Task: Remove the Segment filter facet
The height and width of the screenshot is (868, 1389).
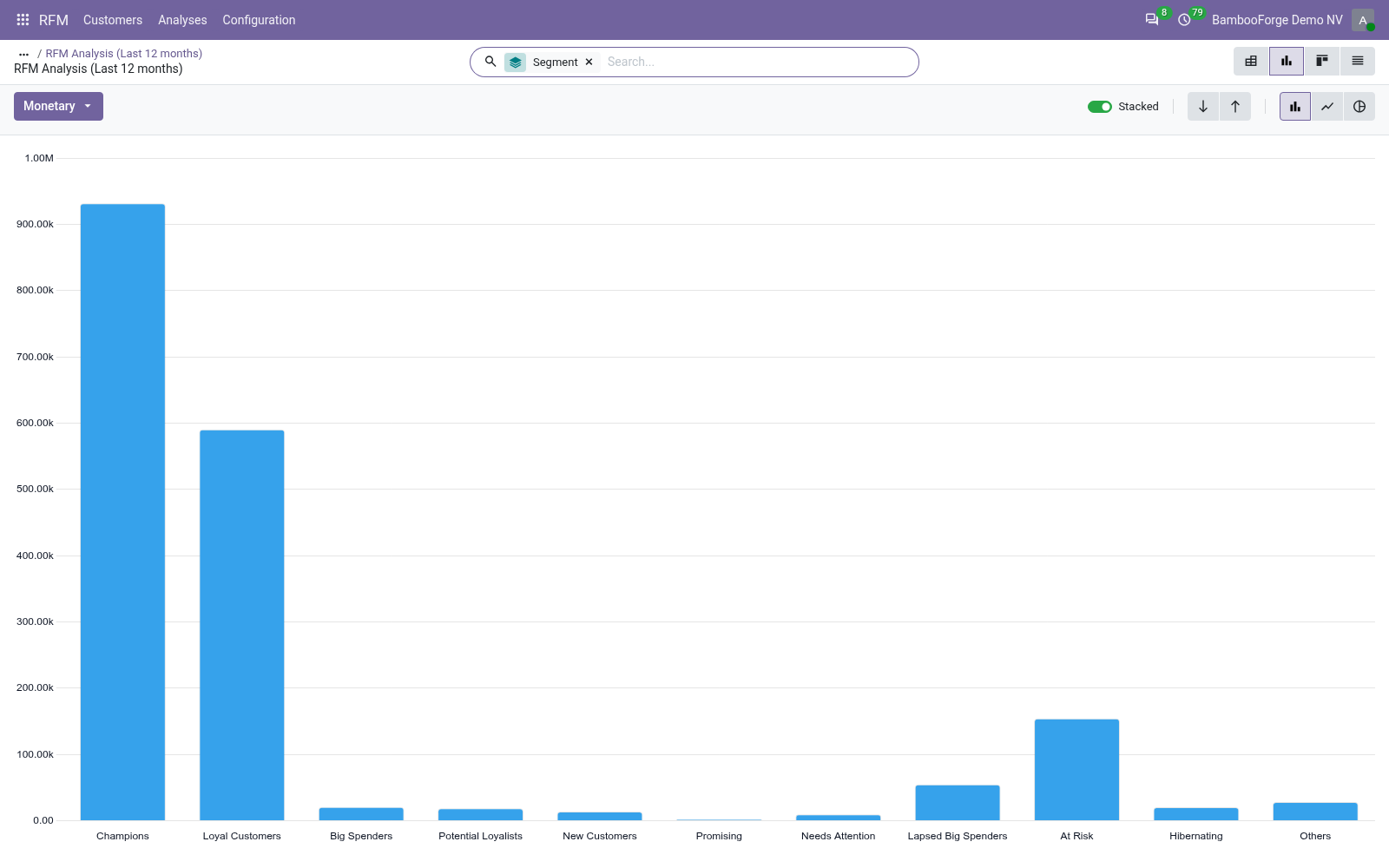Action: (589, 62)
